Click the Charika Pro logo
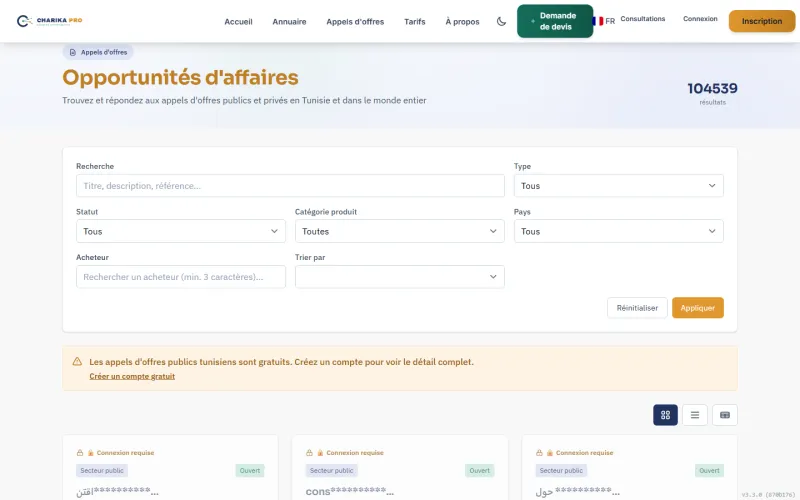The image size is (800, 500). pos(49,21)
